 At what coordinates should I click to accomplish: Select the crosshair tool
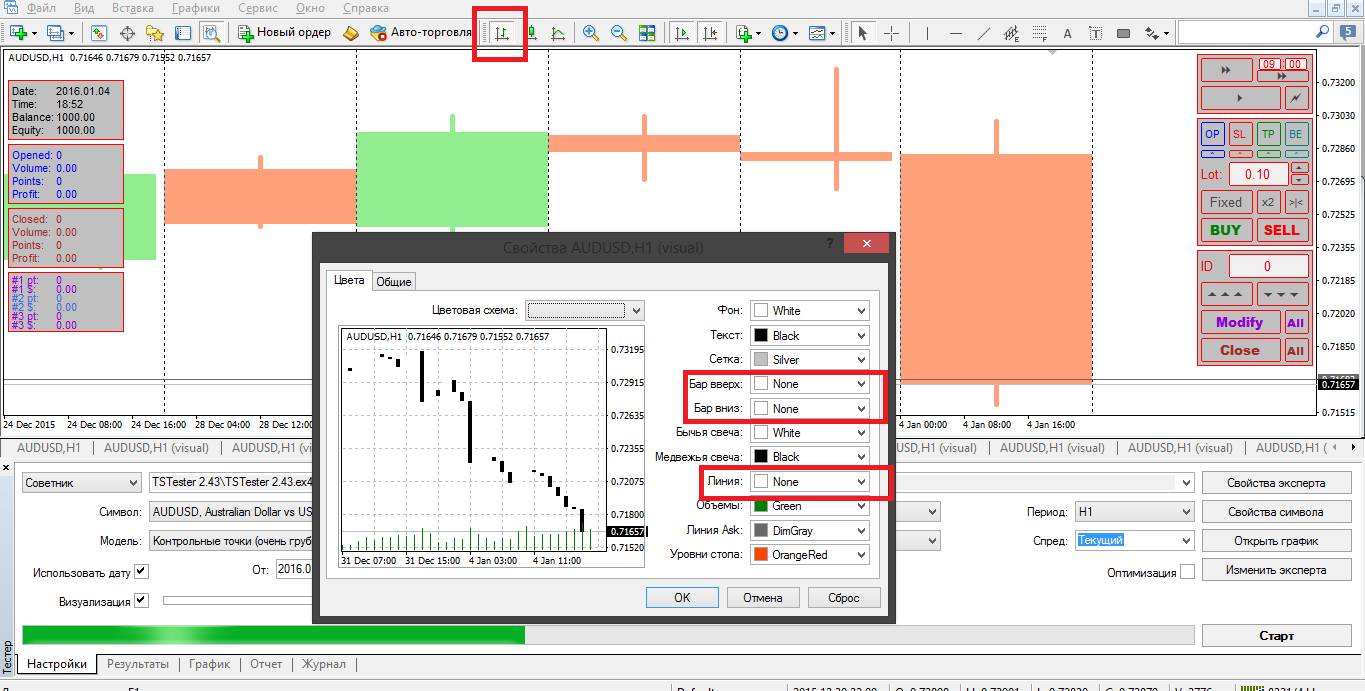click(891, 33)
